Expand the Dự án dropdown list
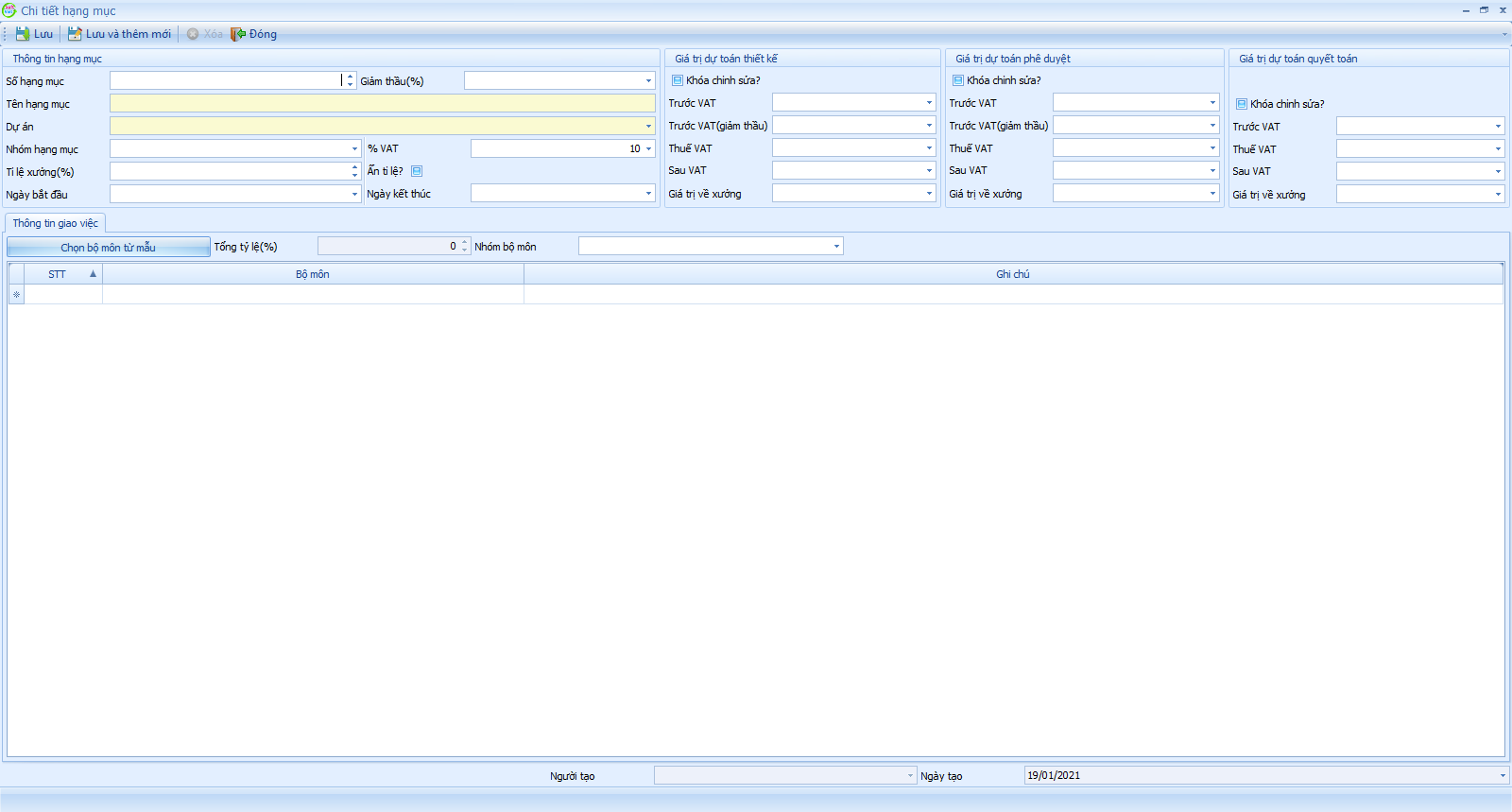This screenshot has width=1512, height=812. [x=648, y=127]
